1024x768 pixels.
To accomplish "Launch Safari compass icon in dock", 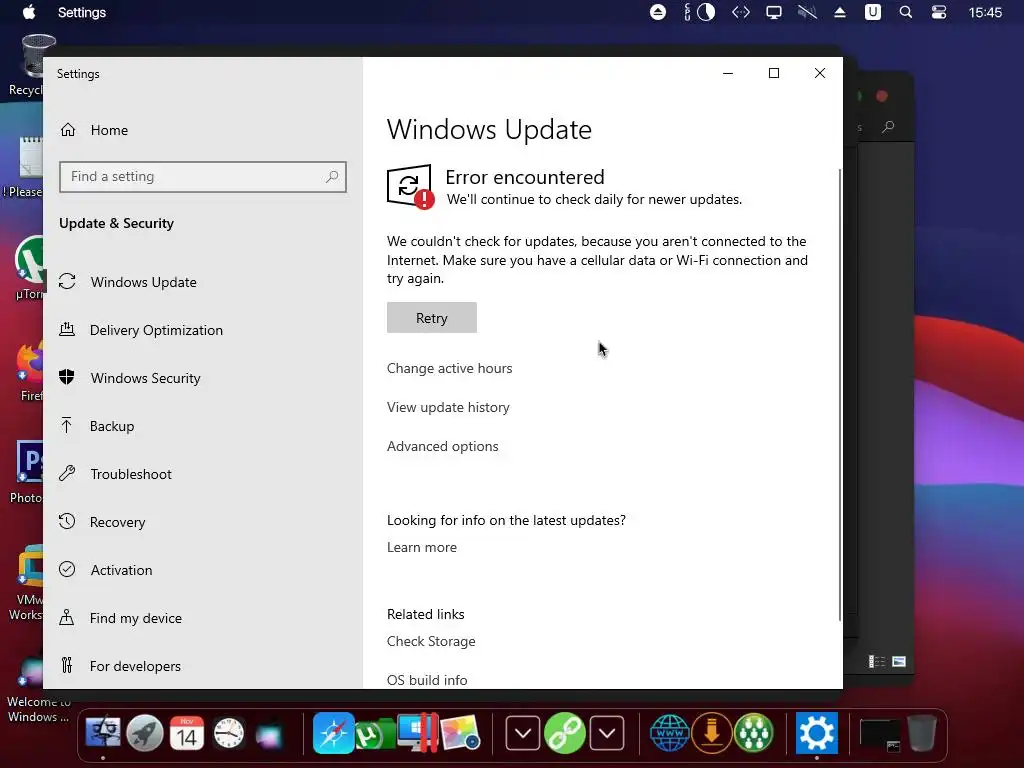I will (333, 733).
